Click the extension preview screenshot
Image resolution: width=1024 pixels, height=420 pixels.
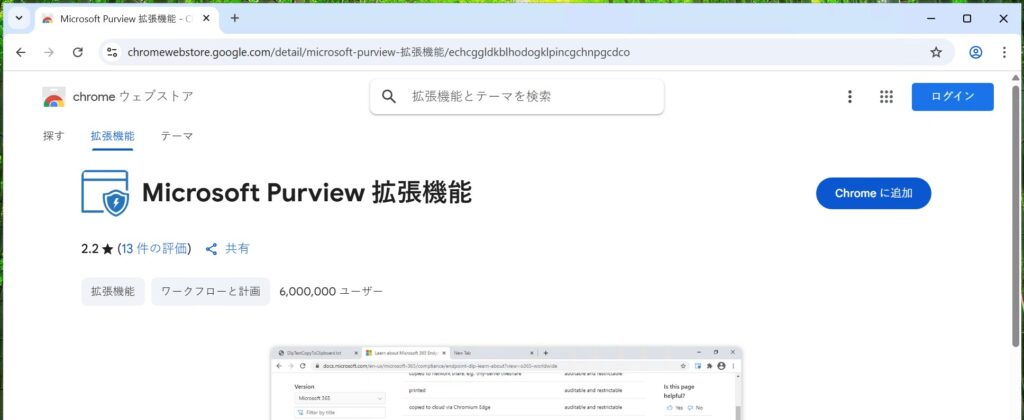pyautogui.click(x=506, y=383)
